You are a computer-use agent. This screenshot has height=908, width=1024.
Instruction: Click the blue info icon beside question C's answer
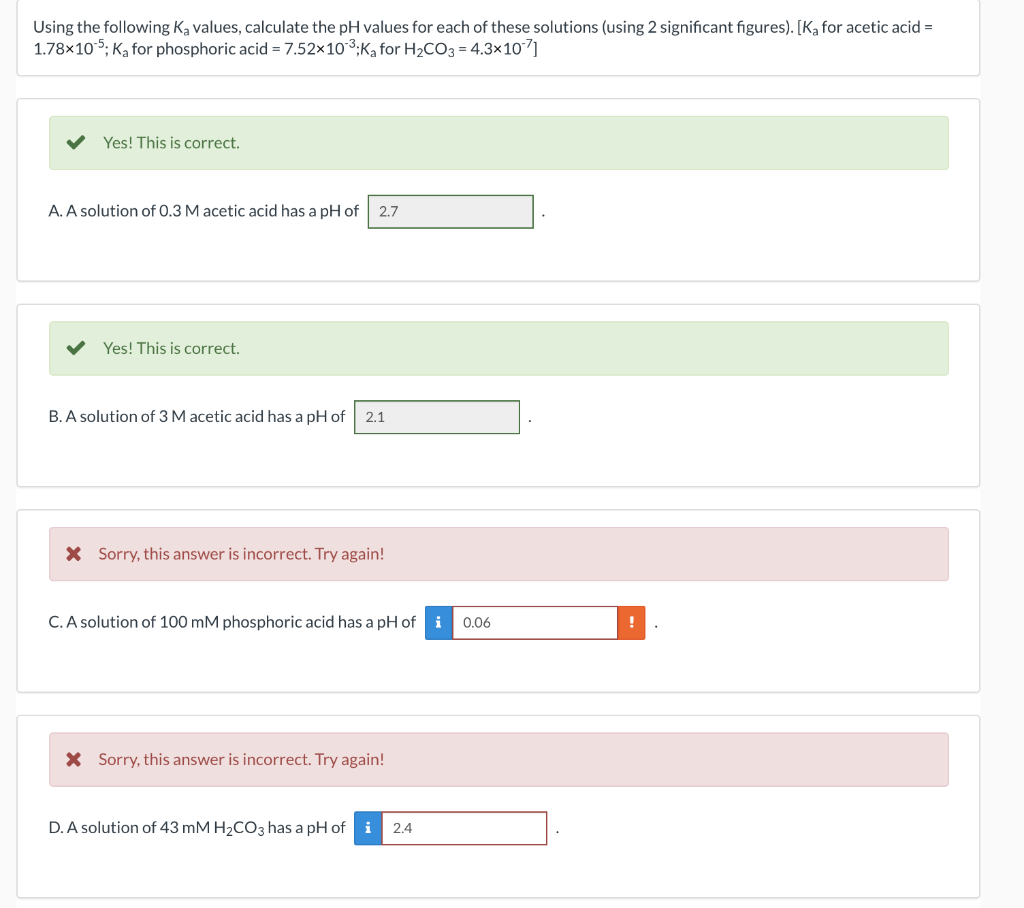point(438,622)
